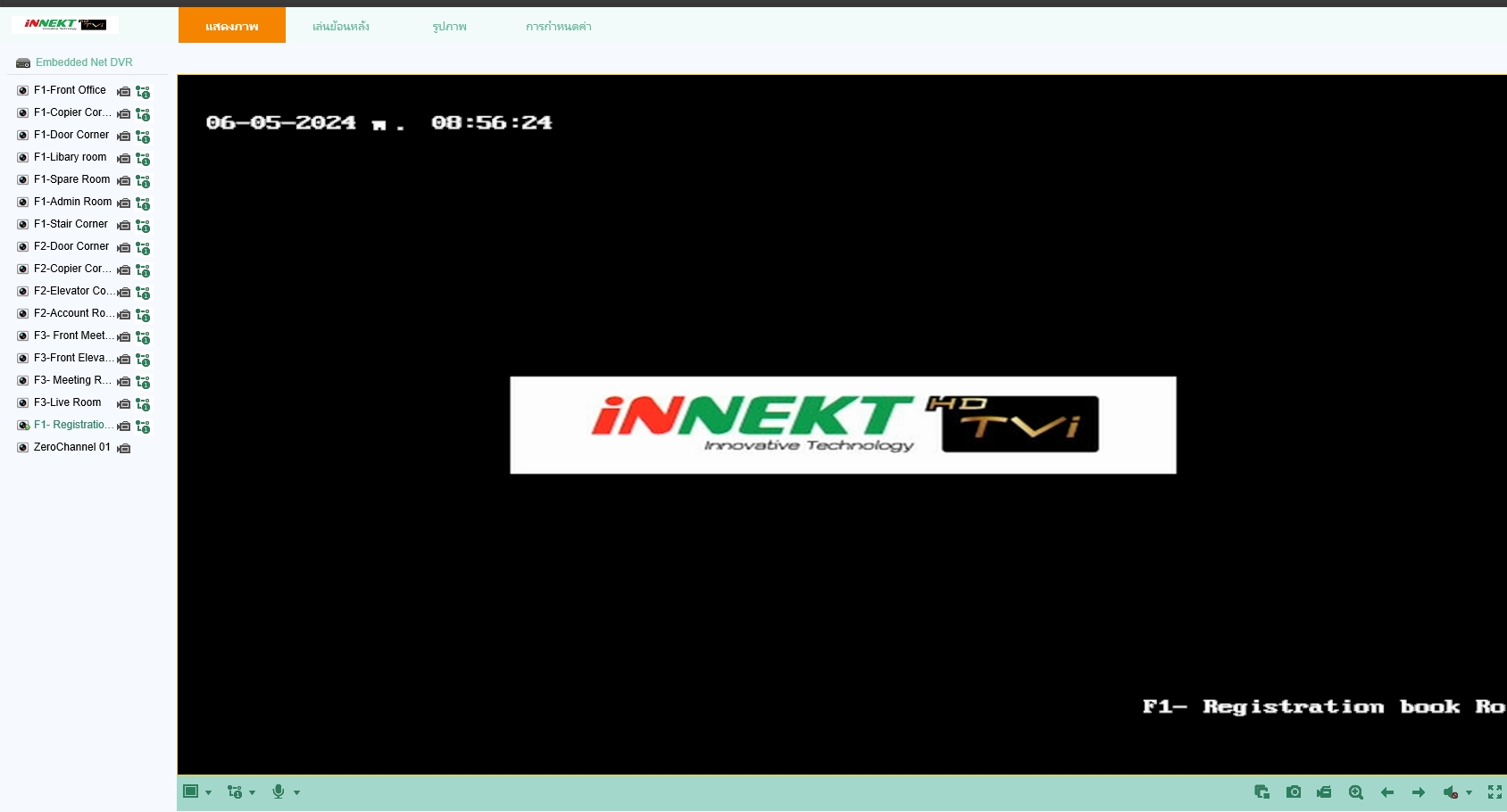Image resolution: width=1507 pixels, height=812 pixels.
Task: Enable digital zoom magnifier icon
Action: 1355,792
